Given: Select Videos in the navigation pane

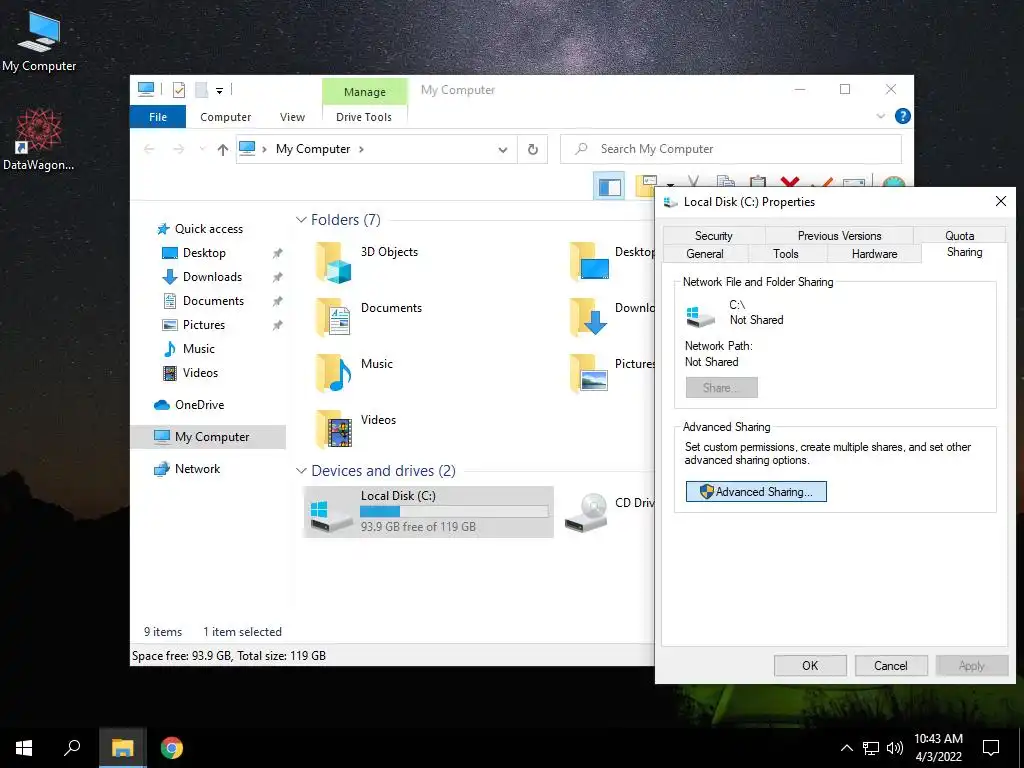Looking at the screenshot, I should point(200,373).
